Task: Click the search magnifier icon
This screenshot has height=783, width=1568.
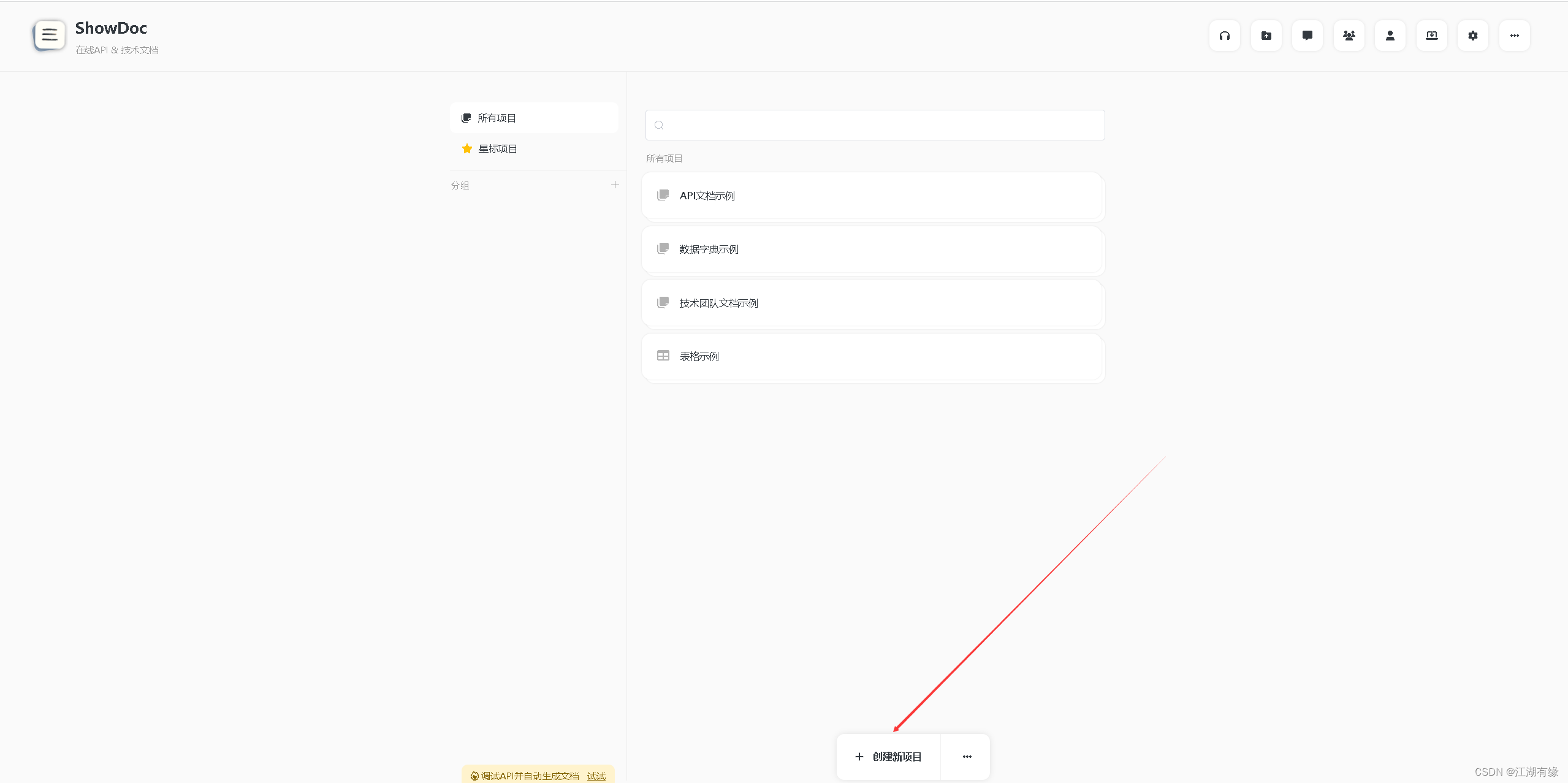Action: 659,125
